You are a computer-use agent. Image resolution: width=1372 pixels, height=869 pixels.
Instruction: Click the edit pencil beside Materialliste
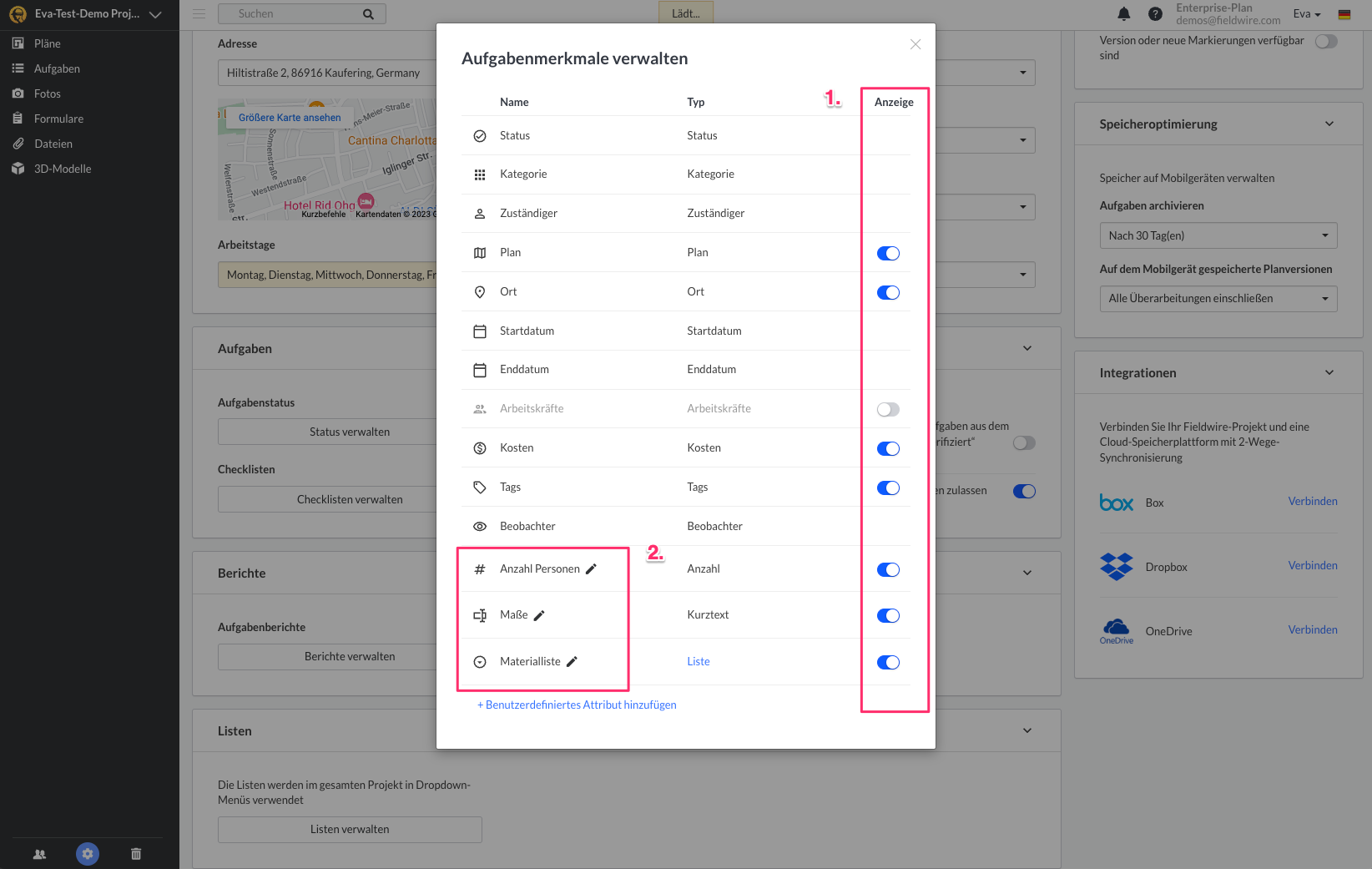click(572, 662)
